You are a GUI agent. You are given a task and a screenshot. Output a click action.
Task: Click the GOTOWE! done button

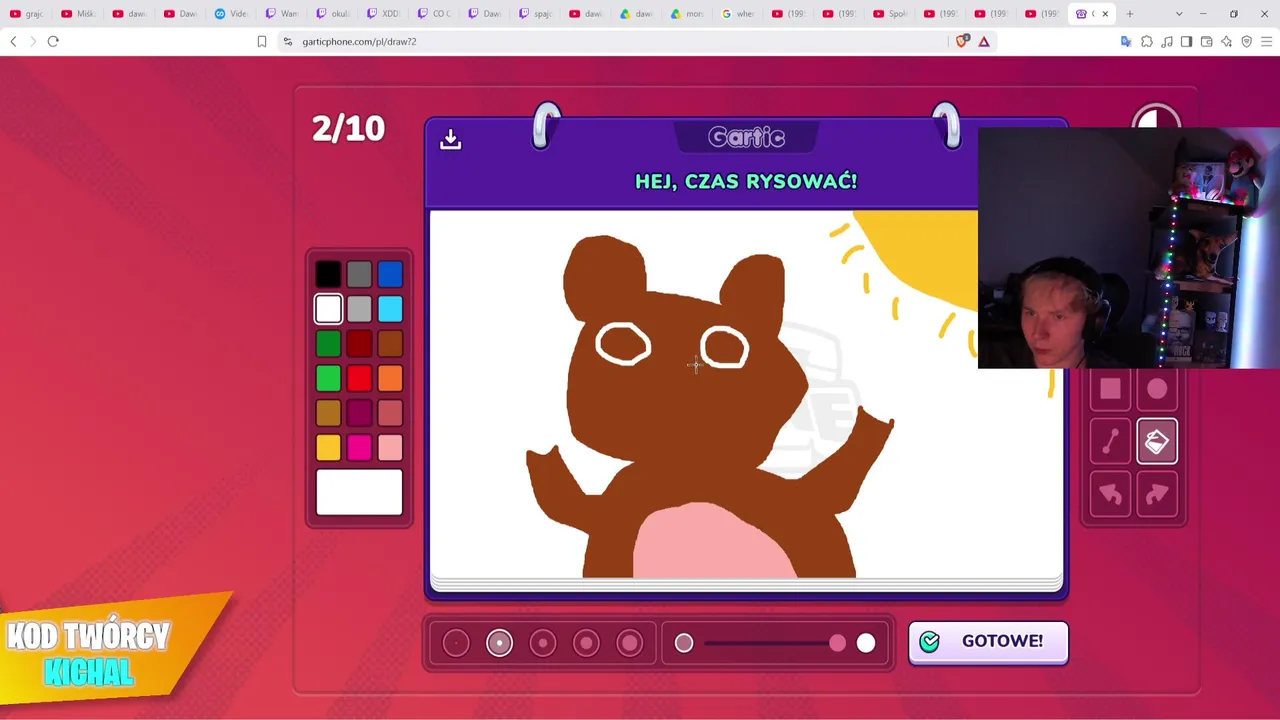pyautogui.click(x=988, y=642)
